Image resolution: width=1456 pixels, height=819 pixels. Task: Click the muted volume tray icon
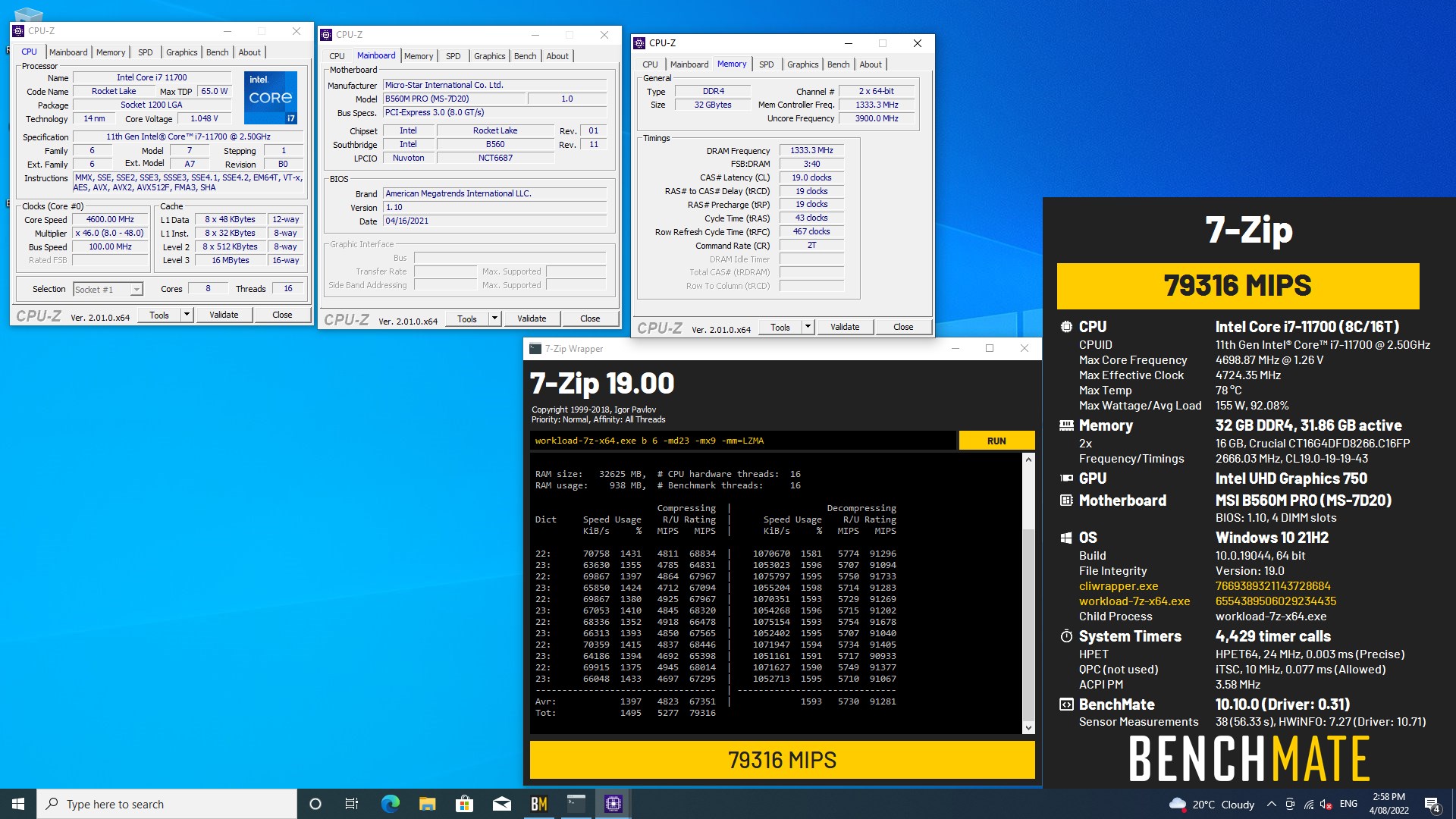coord(1326,804)
